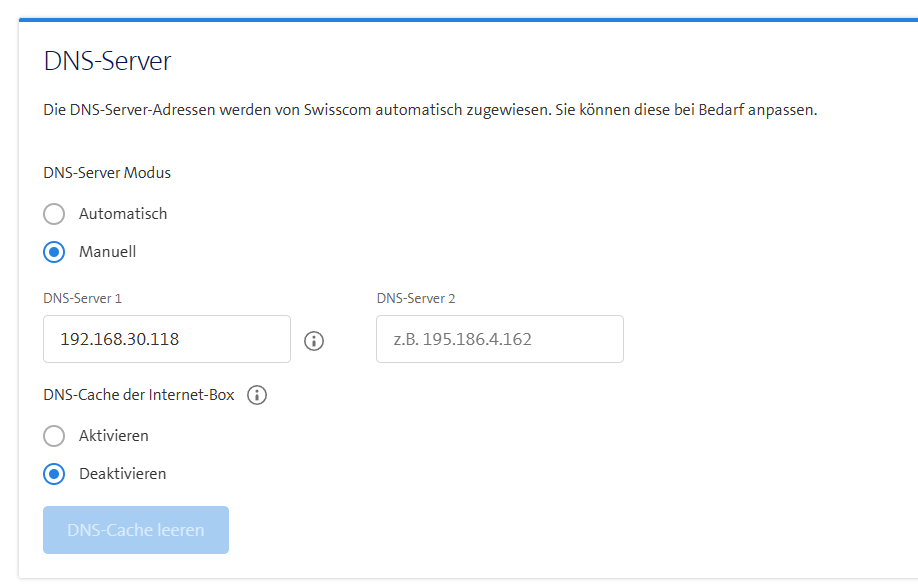The height and width of the screenshot is (587, 918).
Task: Click the 'DNS-Cache der Internet-Box' label text
Action: point(139,395)
